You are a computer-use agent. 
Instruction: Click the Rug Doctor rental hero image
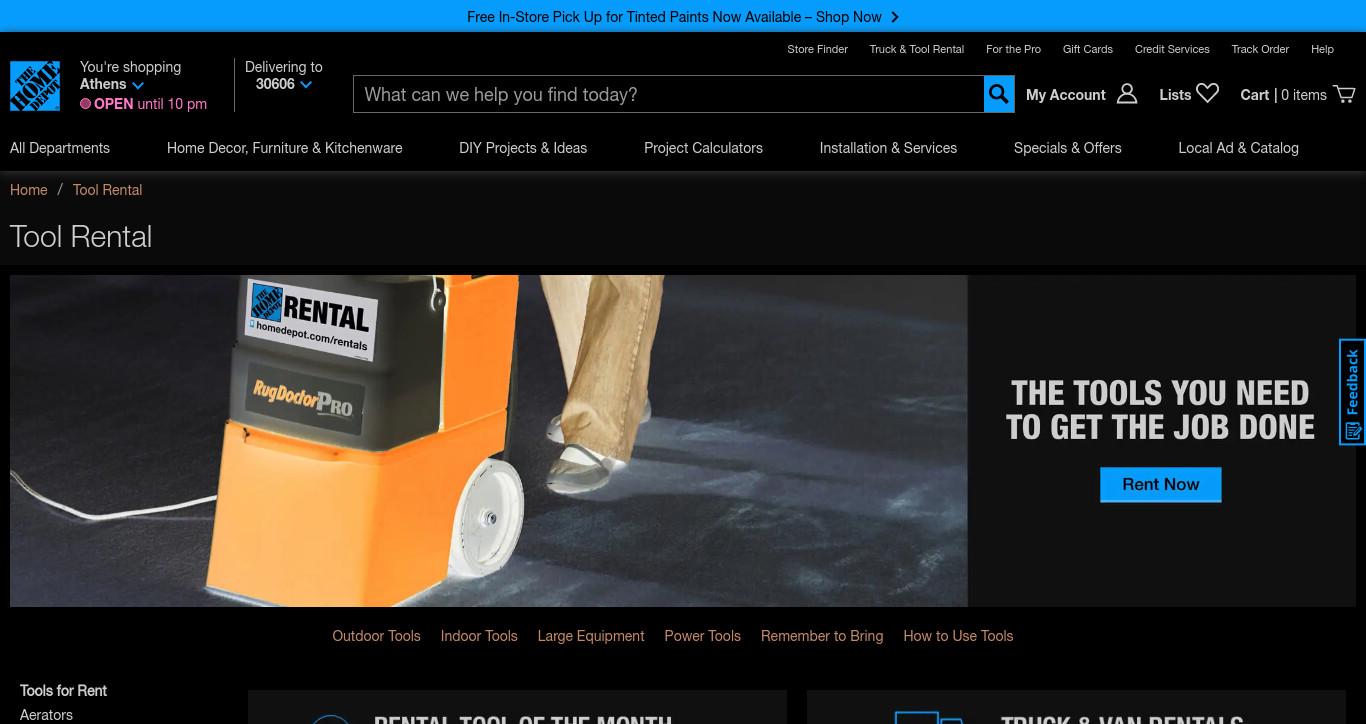click(x=489, y=441)
